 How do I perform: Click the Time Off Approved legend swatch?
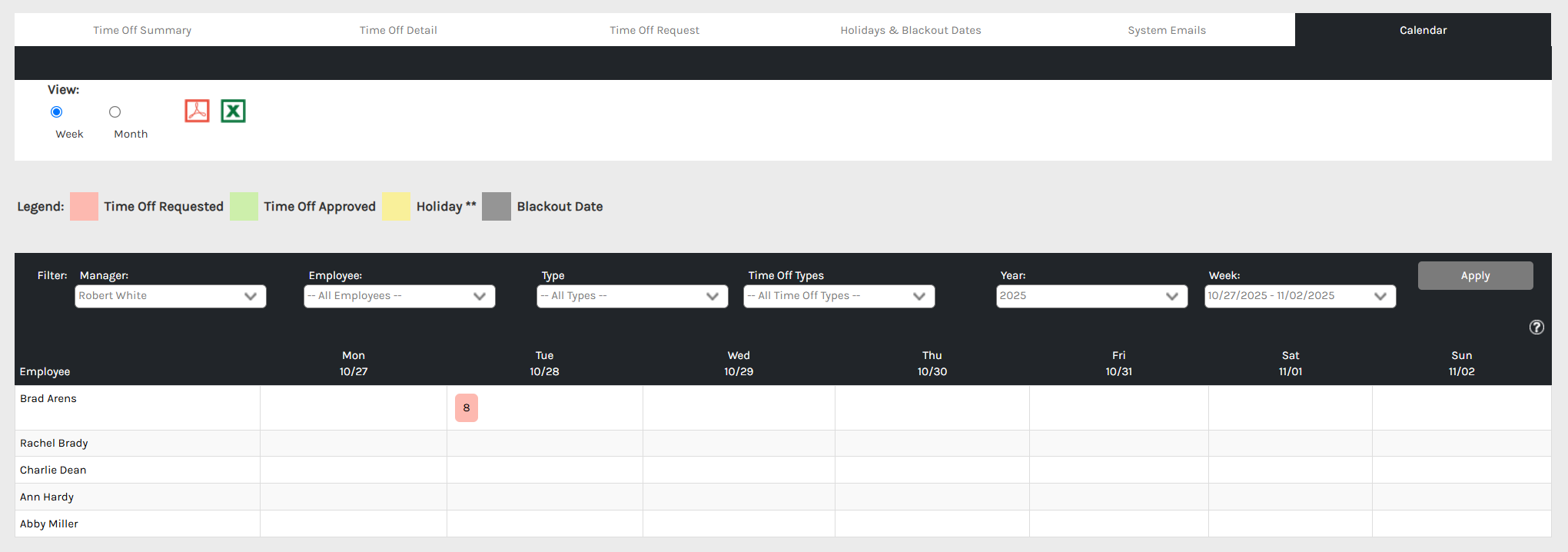tap(244, 207)
